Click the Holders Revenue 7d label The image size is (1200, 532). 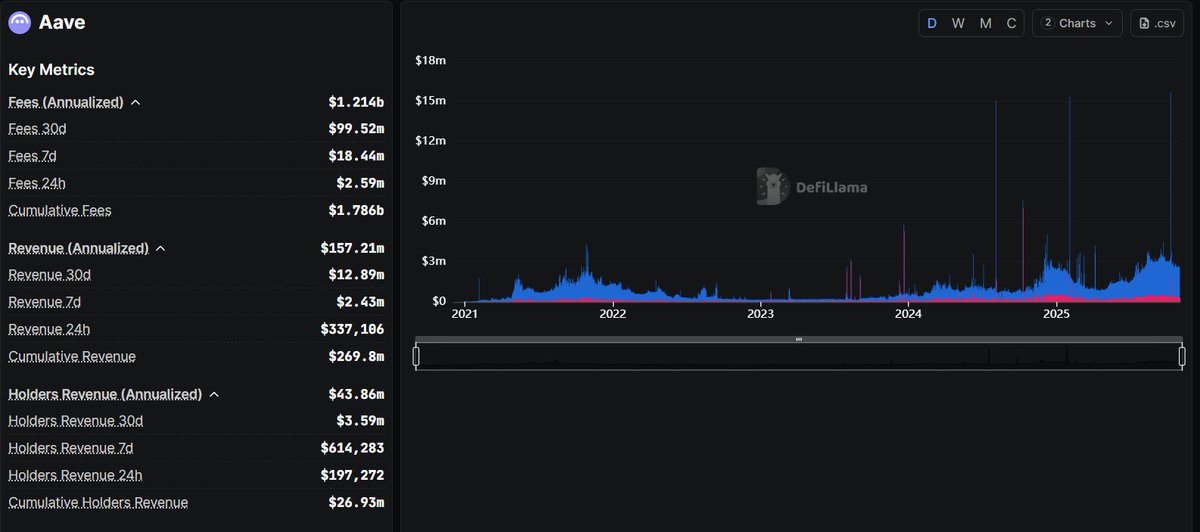(71, 448)
